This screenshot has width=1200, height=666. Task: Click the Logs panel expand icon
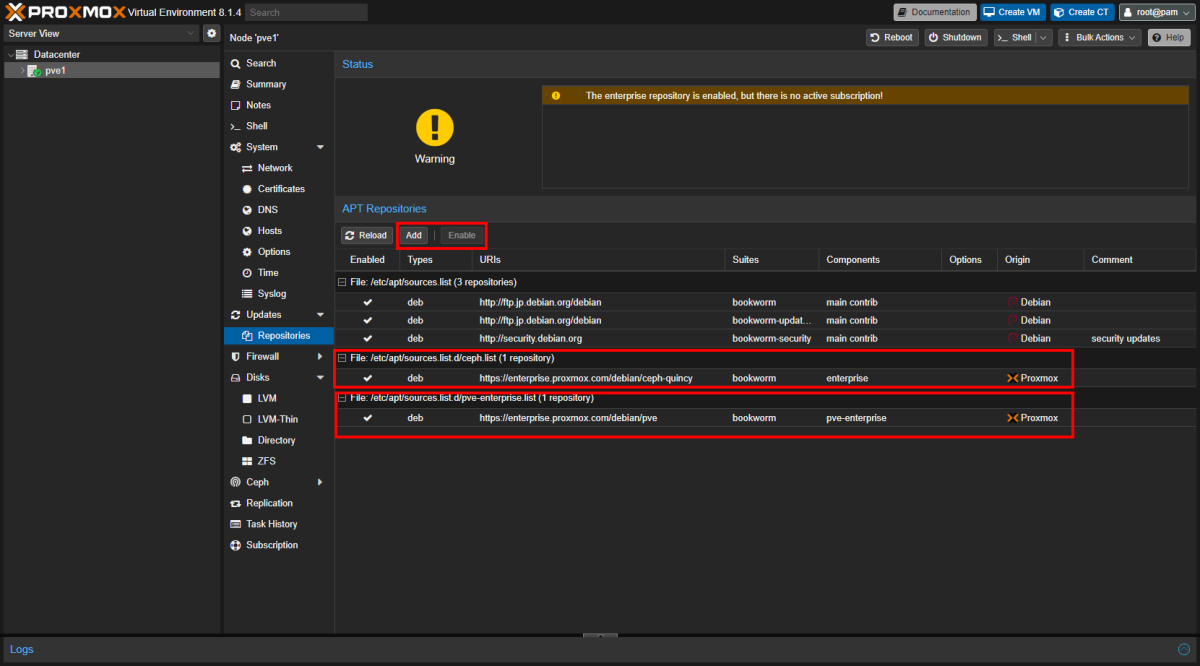(x=1183, y=649)
